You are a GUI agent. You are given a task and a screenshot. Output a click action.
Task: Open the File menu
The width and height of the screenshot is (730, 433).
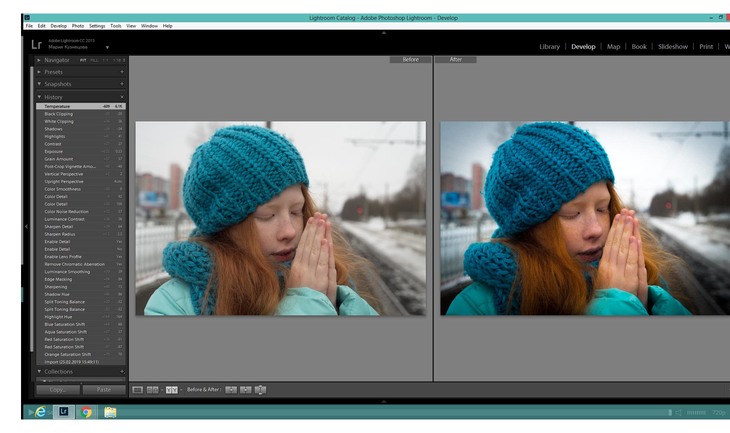pos(29,26)
